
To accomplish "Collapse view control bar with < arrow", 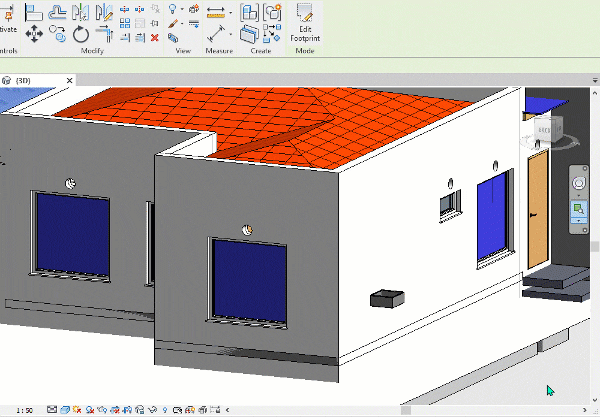I will point(227,410).
